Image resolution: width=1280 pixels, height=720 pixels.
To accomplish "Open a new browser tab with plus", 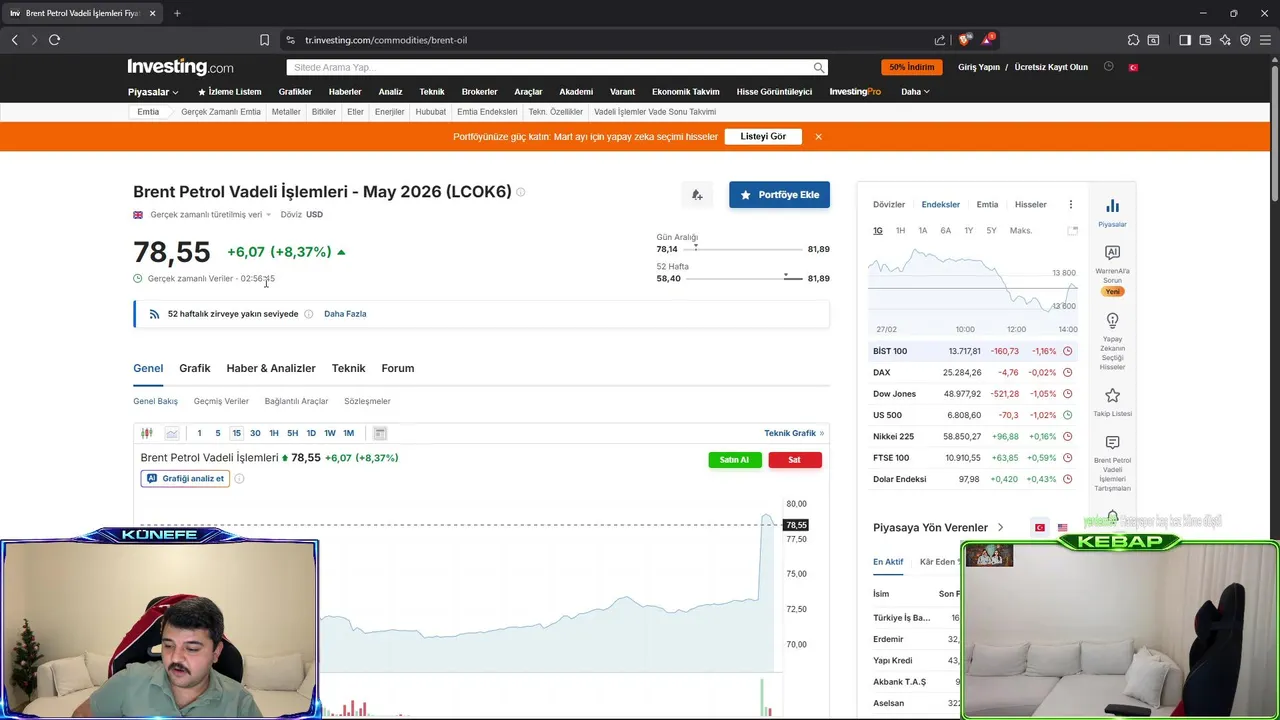I will [177, 13].
